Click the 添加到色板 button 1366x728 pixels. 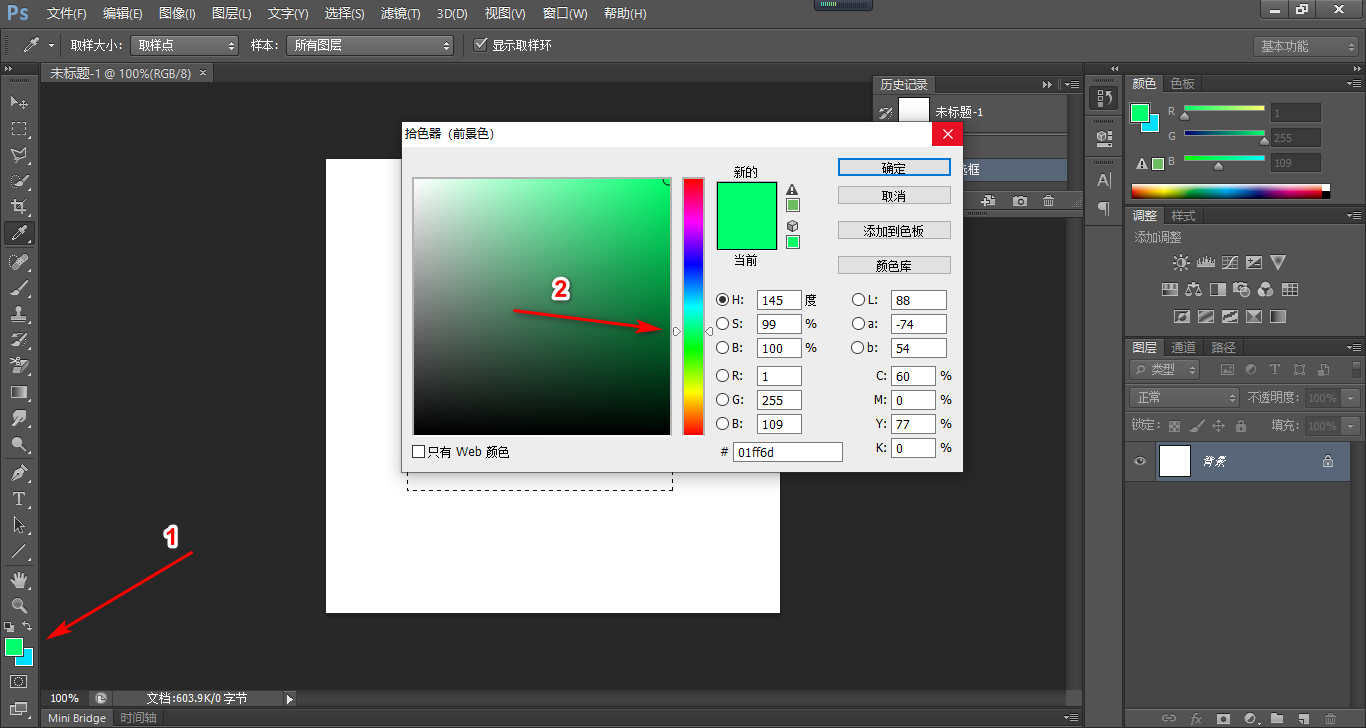[x=893, y=231]
